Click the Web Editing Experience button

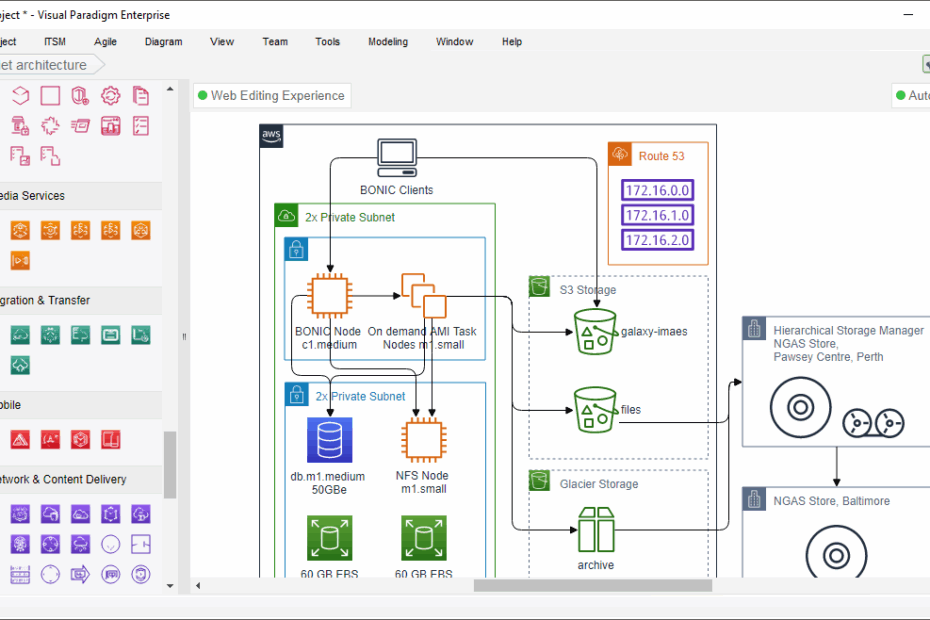(x=271, y=95)
